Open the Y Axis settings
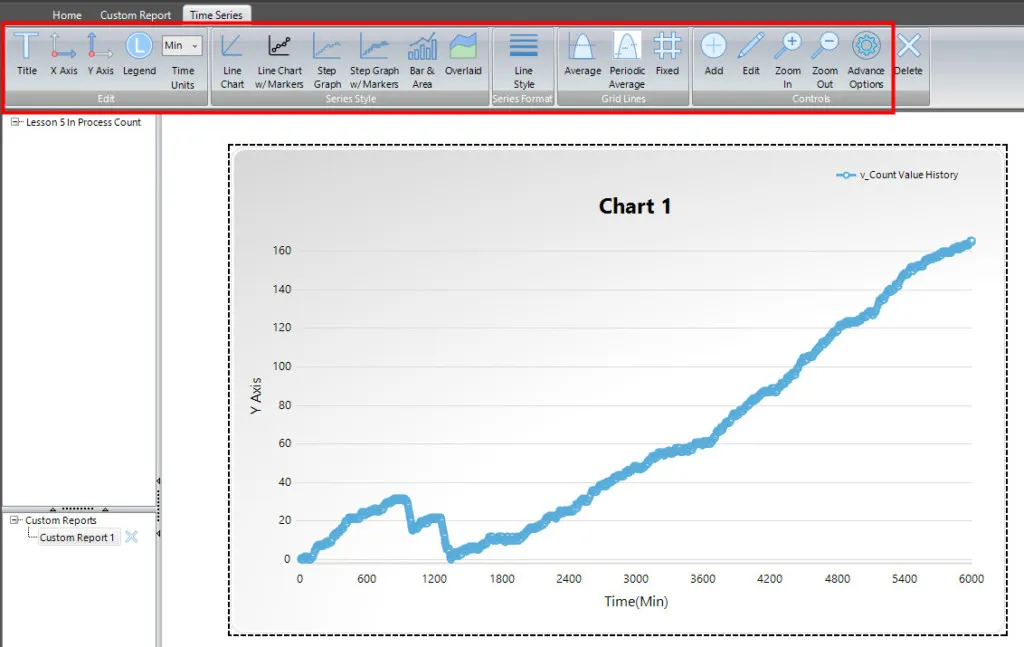The width and height of the screenshot is (1024, 647). point(100,54)
